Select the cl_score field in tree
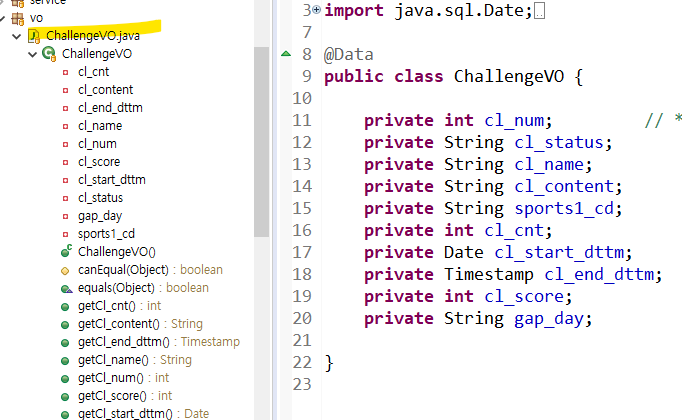This screenshot has width=682, height=420. 99,162
